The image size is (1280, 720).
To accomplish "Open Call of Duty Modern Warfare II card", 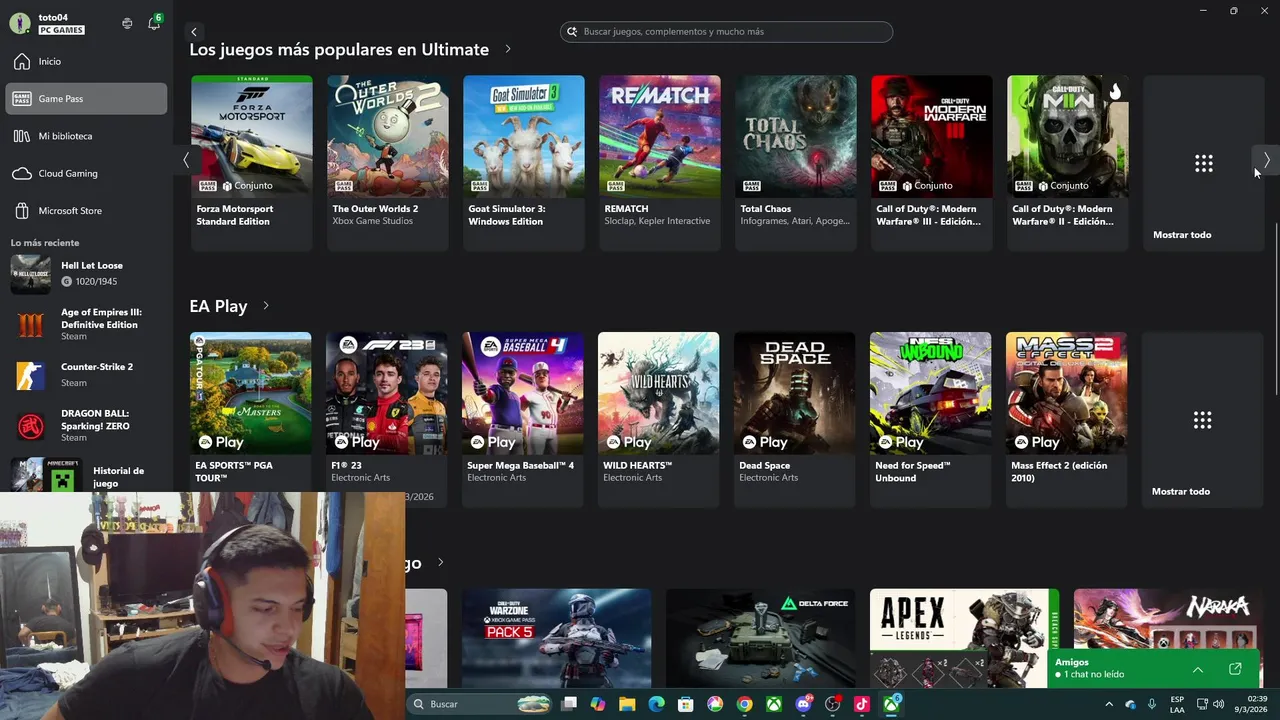I will [x=1068, y=162].
